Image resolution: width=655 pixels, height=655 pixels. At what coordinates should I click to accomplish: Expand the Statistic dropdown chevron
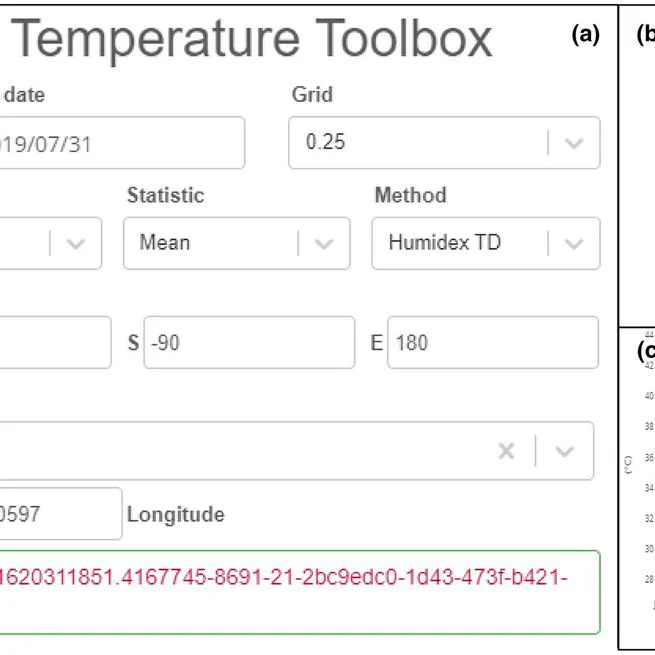[x=324, y=243]
